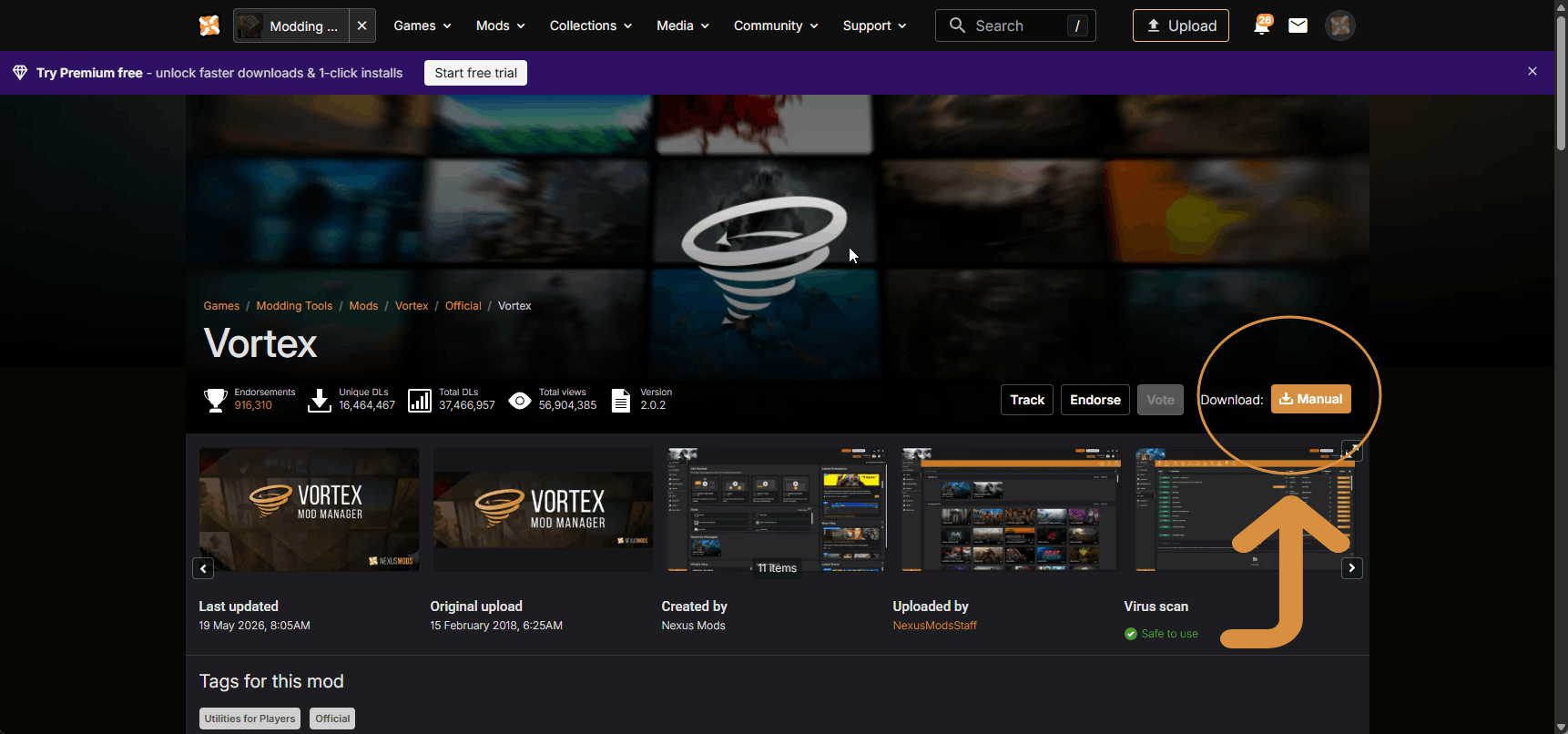Open the Modding Tools breadcrumb link
1568x734 pixels.
[x=294, y=306]
